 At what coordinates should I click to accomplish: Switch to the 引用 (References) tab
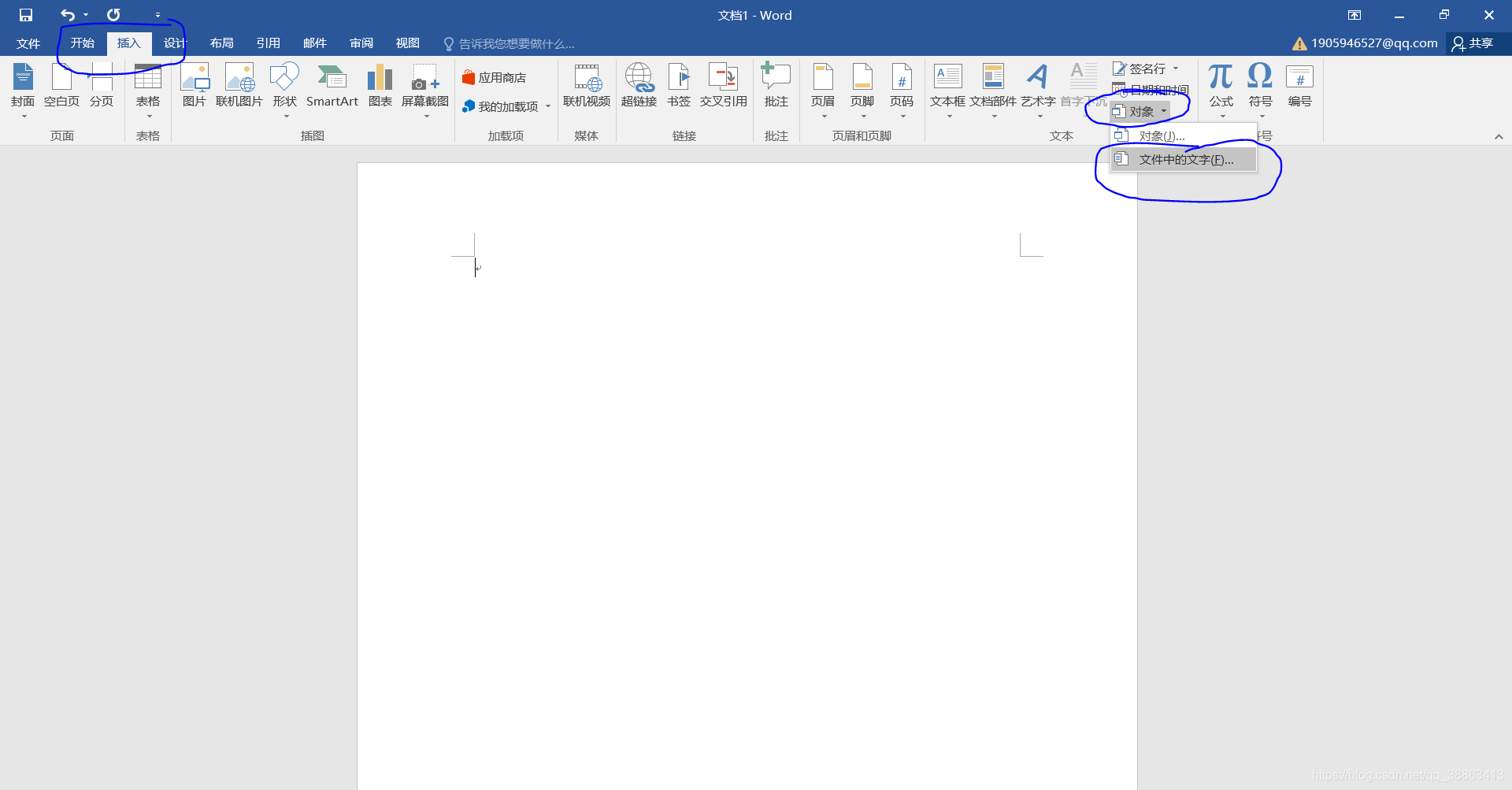269,43
